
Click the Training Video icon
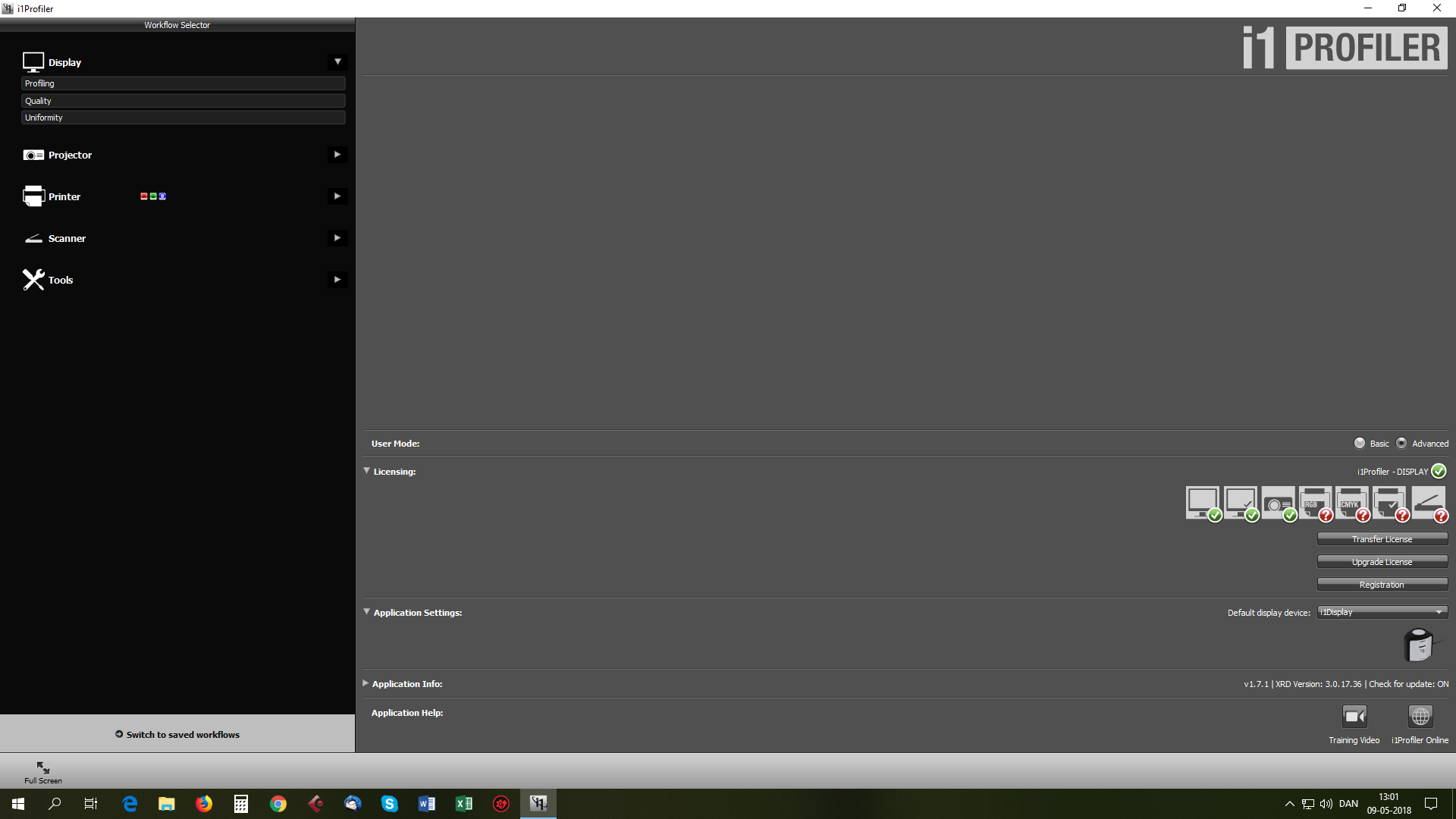click(1354, 716)
